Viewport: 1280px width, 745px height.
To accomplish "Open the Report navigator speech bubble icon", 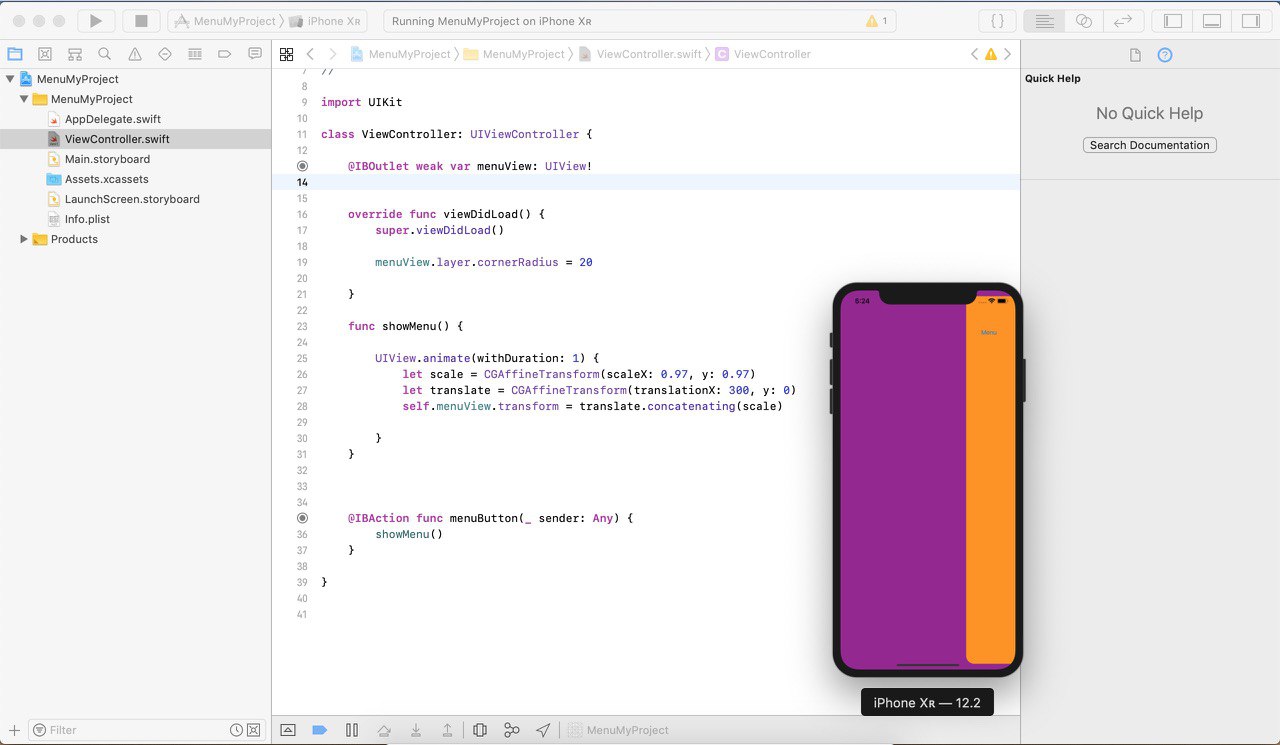I will (255, 54).
